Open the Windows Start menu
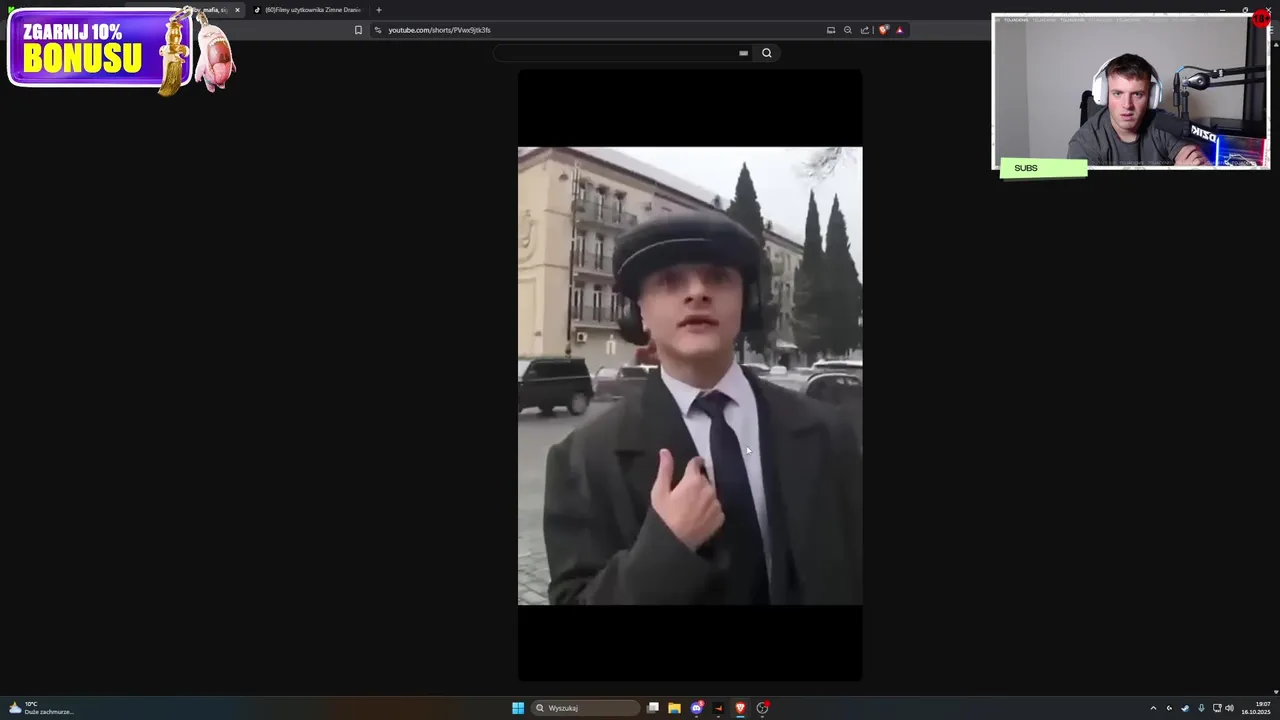The height and width of the screenshot is (720, 1280). click(x=518, y=708)
